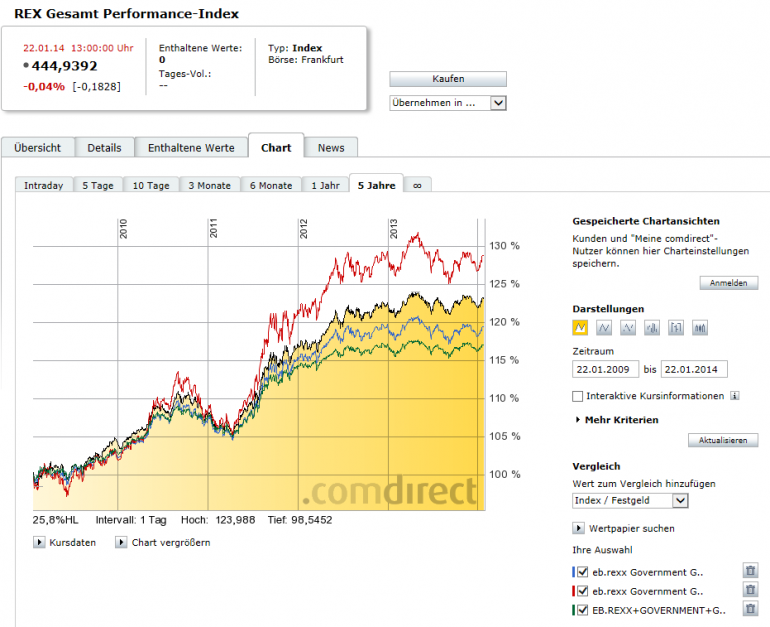This screenshot has height=627, width=770.
Task: Click the 2012 year marker on chart
Action: coord(303,229)
